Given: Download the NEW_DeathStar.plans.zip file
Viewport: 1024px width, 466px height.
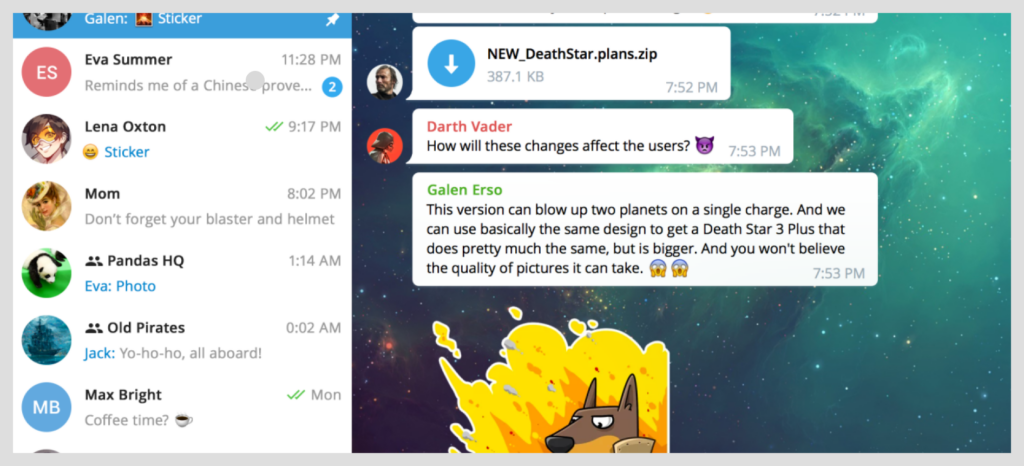Looking at the screenshot, I should (451, 63).
